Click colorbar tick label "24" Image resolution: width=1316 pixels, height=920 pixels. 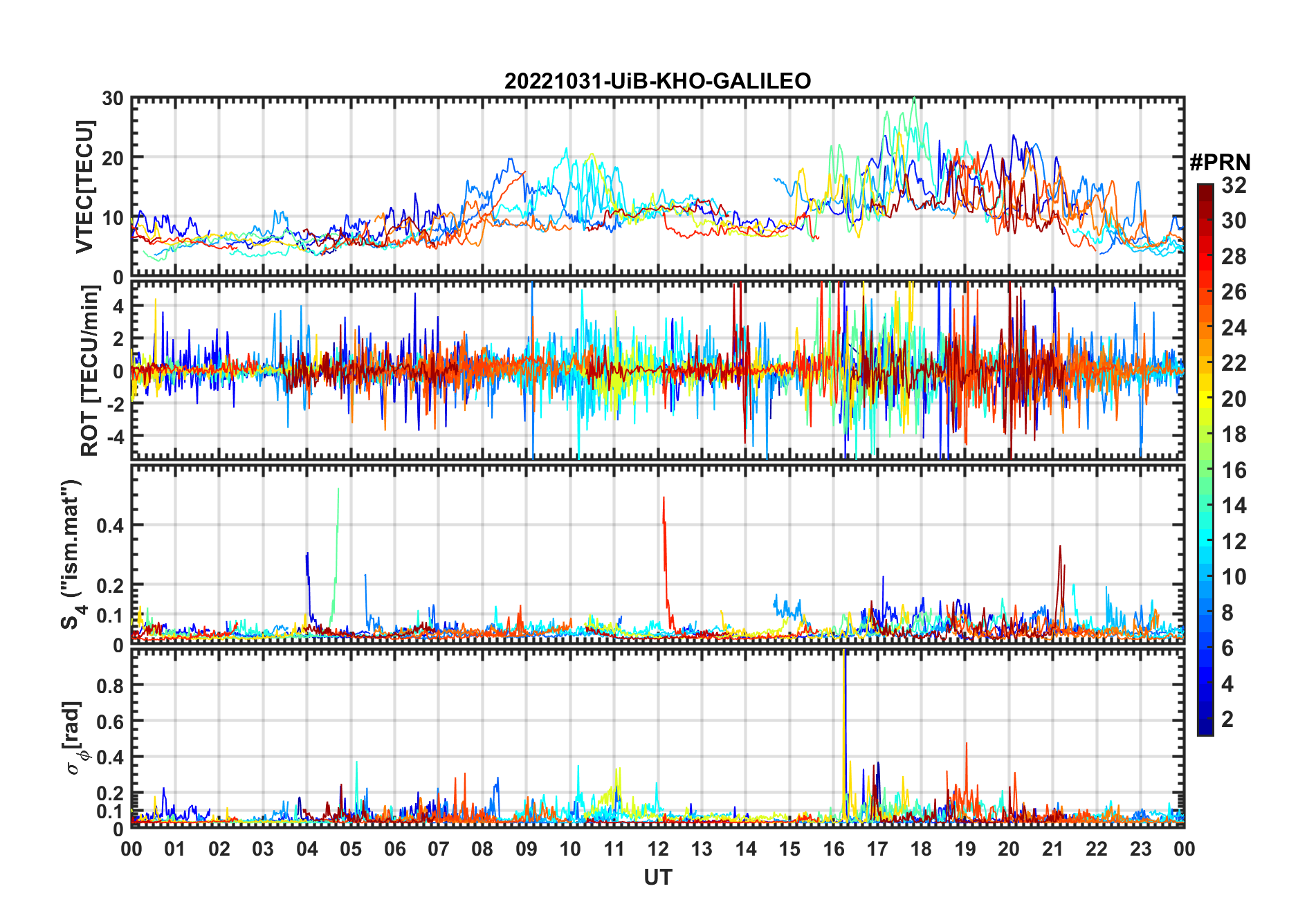coord(1234,328)
